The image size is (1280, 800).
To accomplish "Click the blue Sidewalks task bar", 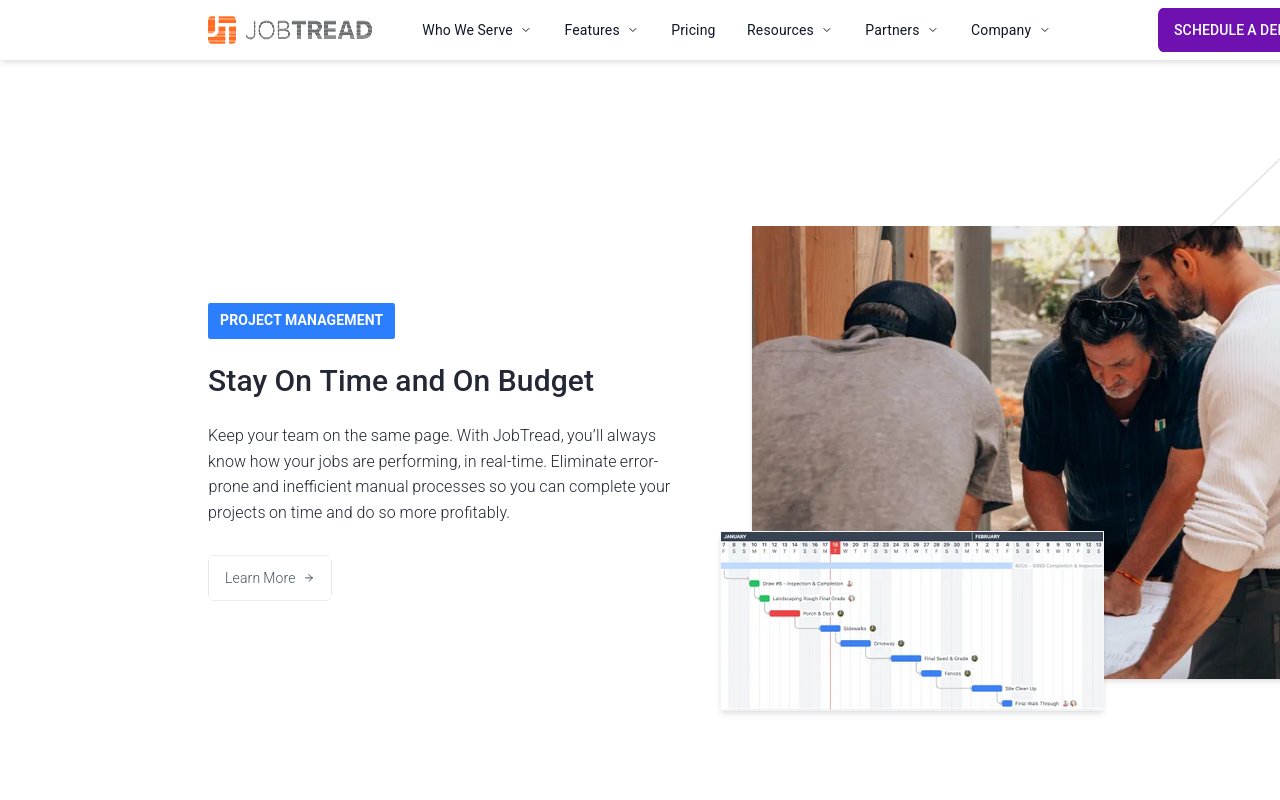I will (830, 628).
